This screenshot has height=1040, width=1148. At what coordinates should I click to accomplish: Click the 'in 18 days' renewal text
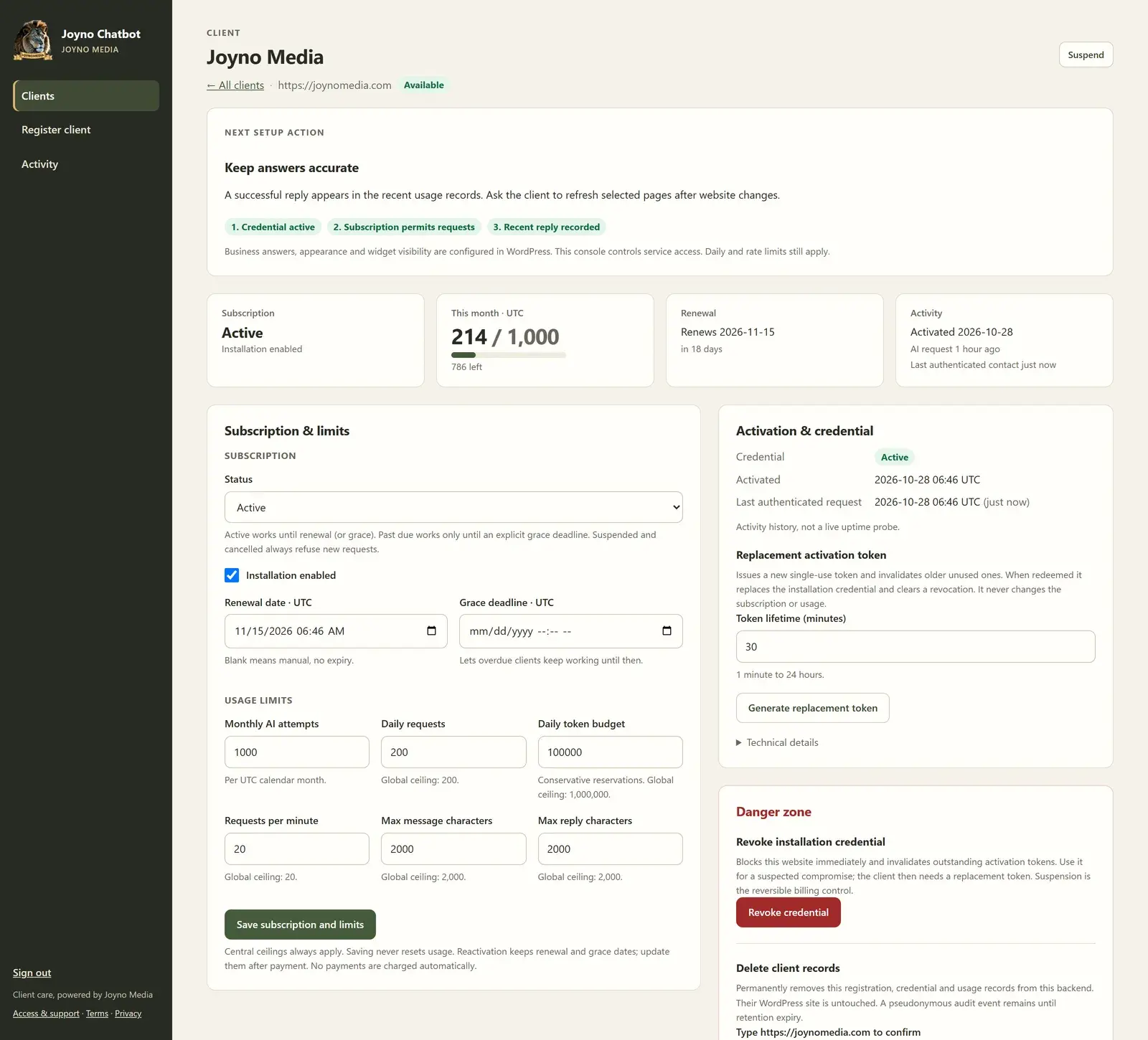702,349
